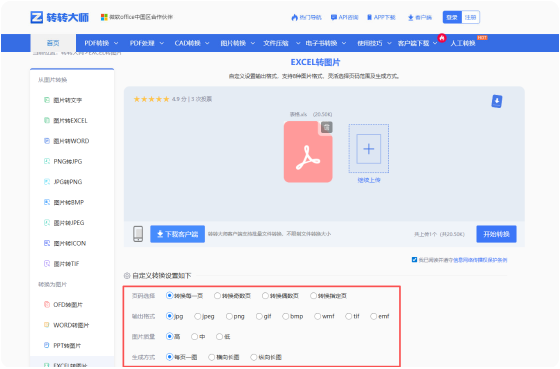The height and width of the screenshot is (369, 560).
Task: Open 人工转换 in the navigation bar
Action: click(x=463, y=43)
